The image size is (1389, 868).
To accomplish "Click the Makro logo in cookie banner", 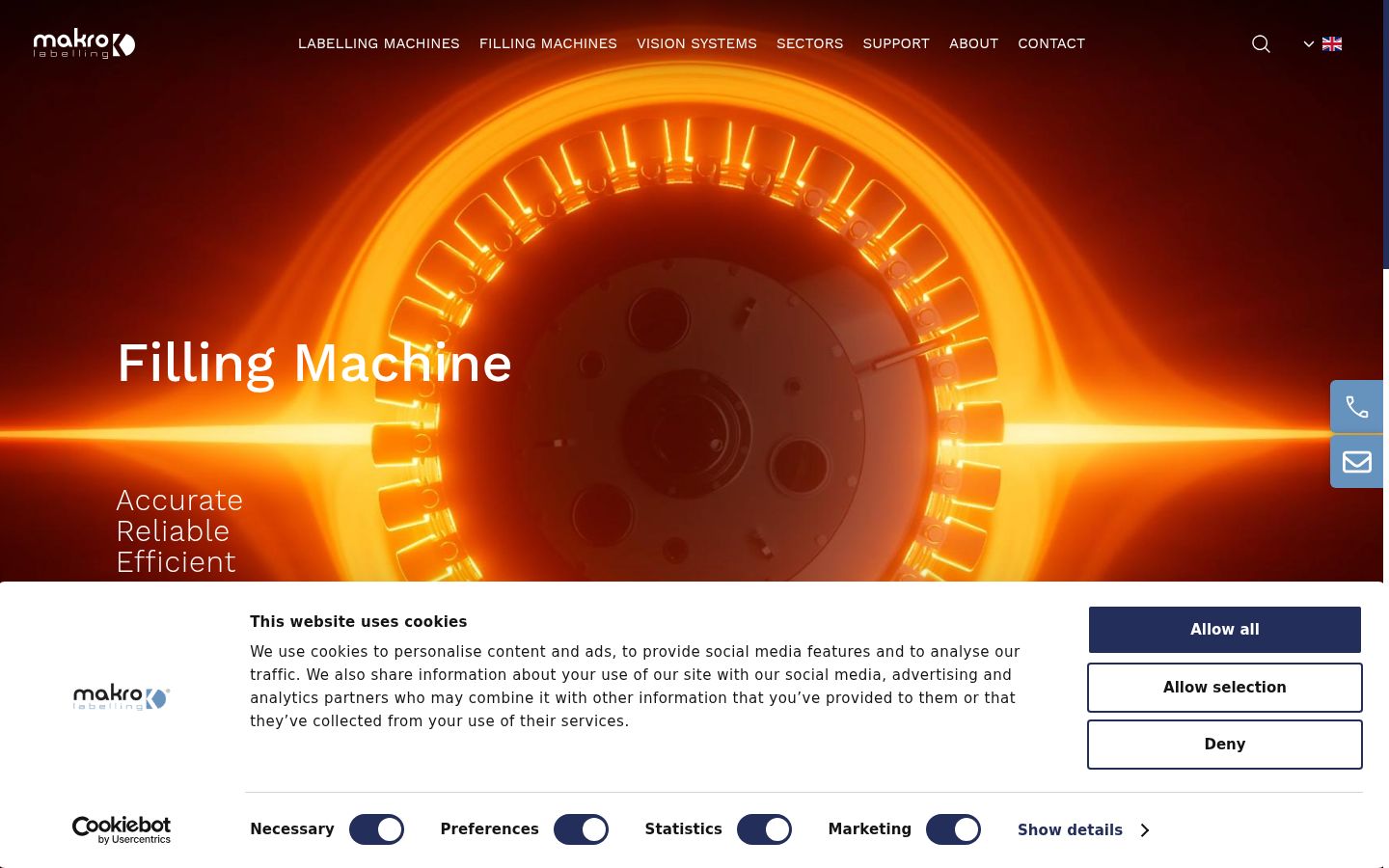I will pyautogui.click(x=122, y=697).
